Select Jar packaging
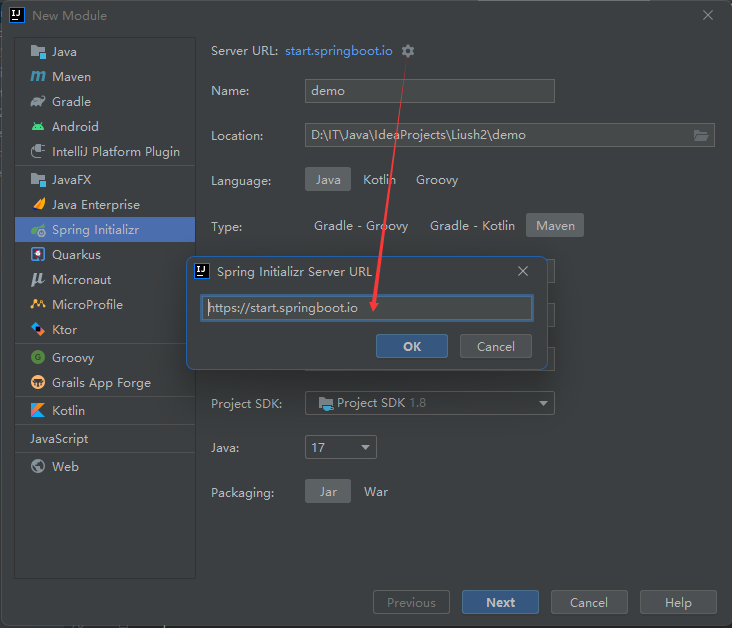This screenshot has height=628, width=732. [x=328, y=491]
